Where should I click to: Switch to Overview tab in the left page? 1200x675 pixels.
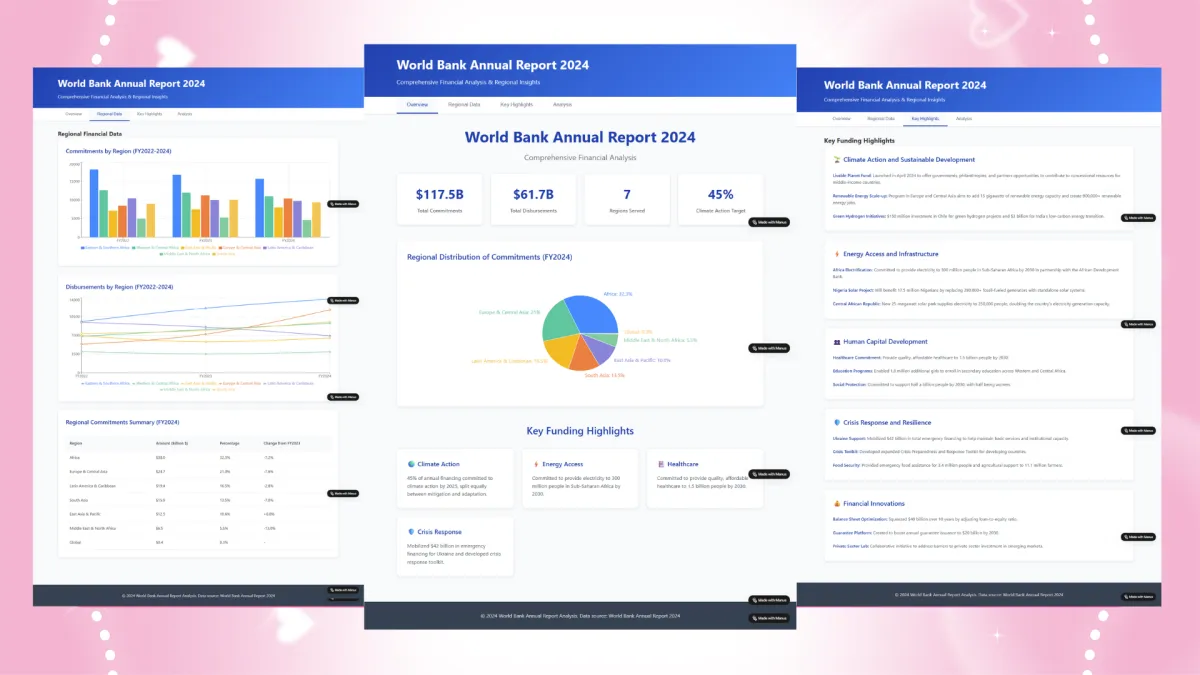pyautogui.click(x=73, y=114)
